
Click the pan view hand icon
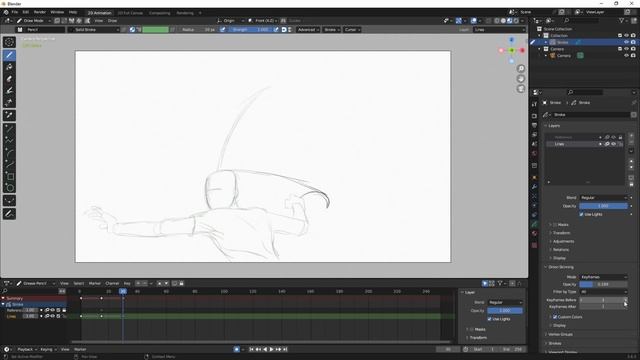[521, 79]
